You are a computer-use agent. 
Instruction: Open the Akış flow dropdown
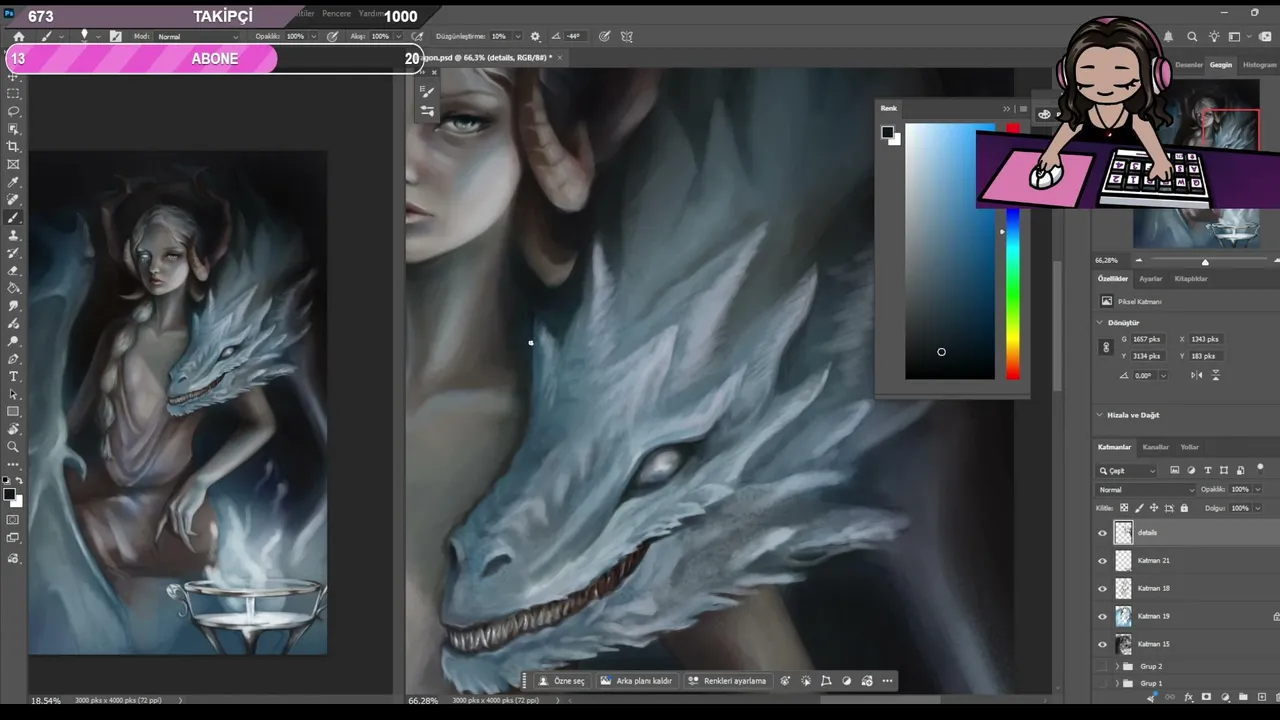pyautogui.click(x=397, y=37)
